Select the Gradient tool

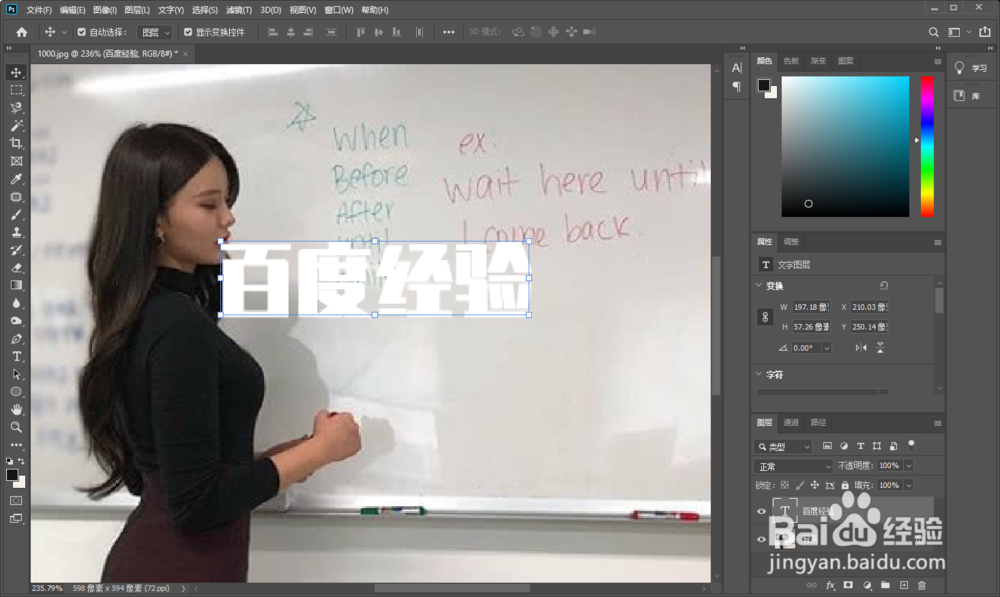tap(16, 285)
